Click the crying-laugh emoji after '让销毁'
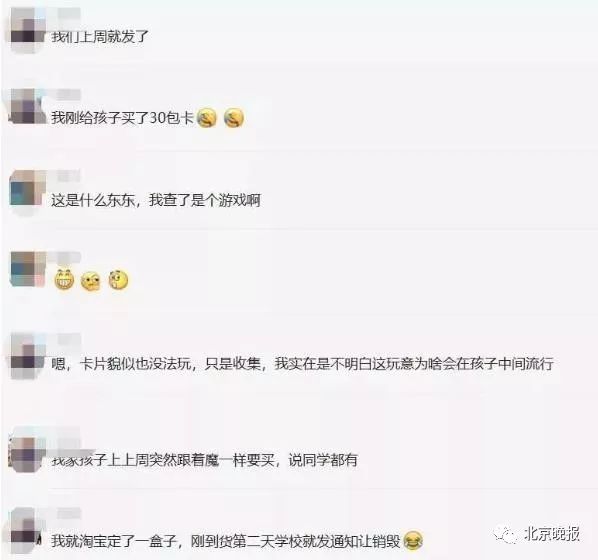 click(413, 541)
